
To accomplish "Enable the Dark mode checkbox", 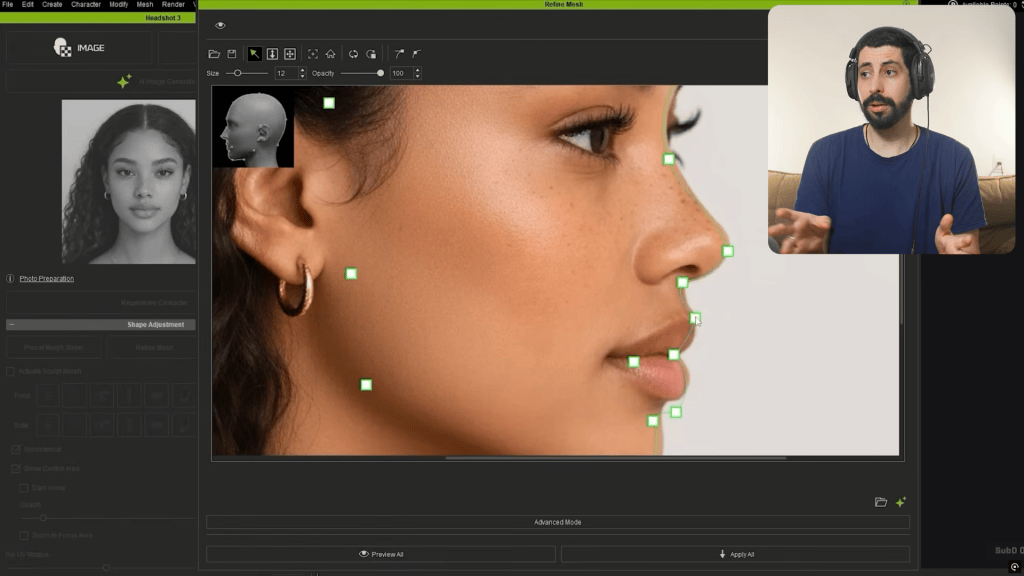I will (x=24, y=488).
